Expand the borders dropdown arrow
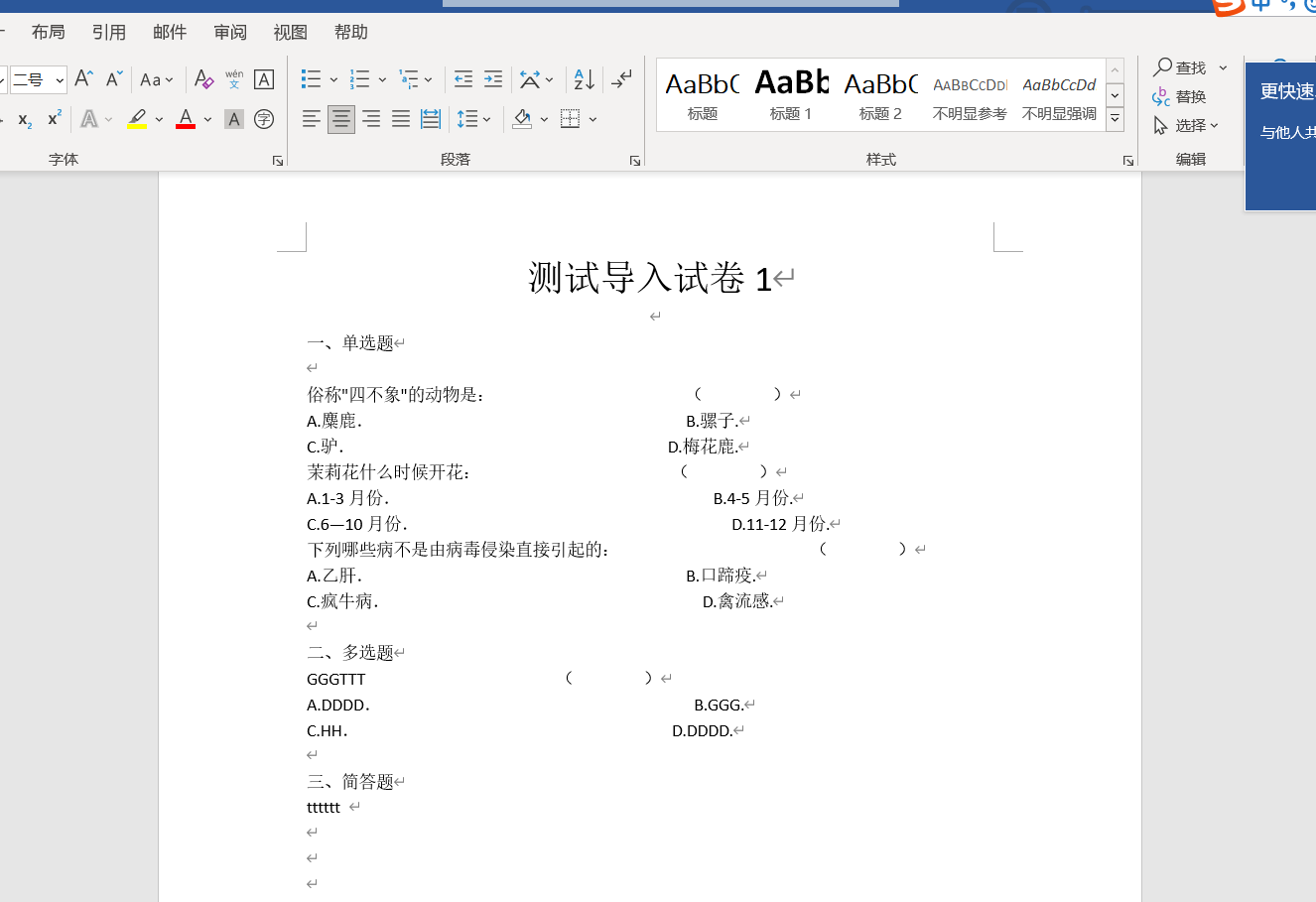The height and width of the screenshot is (902, 1316). pyautogui.click(x=592, y=119)
